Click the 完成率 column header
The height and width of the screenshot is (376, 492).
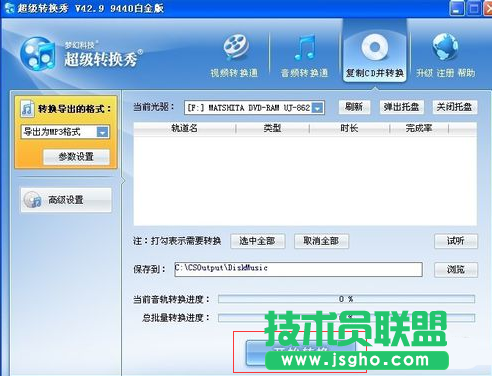[x=419, y=128]
